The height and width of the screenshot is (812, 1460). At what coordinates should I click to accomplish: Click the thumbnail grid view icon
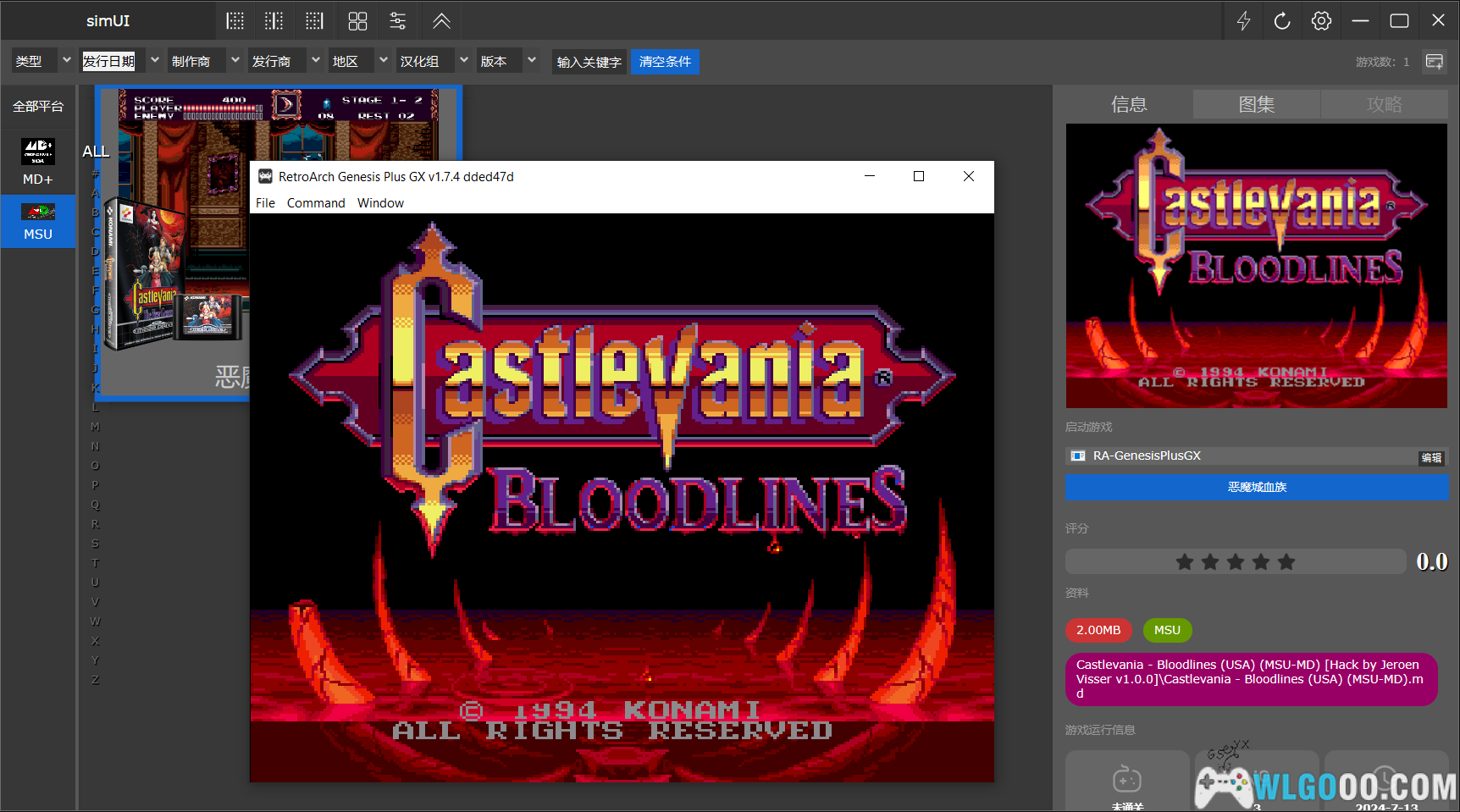357,21
